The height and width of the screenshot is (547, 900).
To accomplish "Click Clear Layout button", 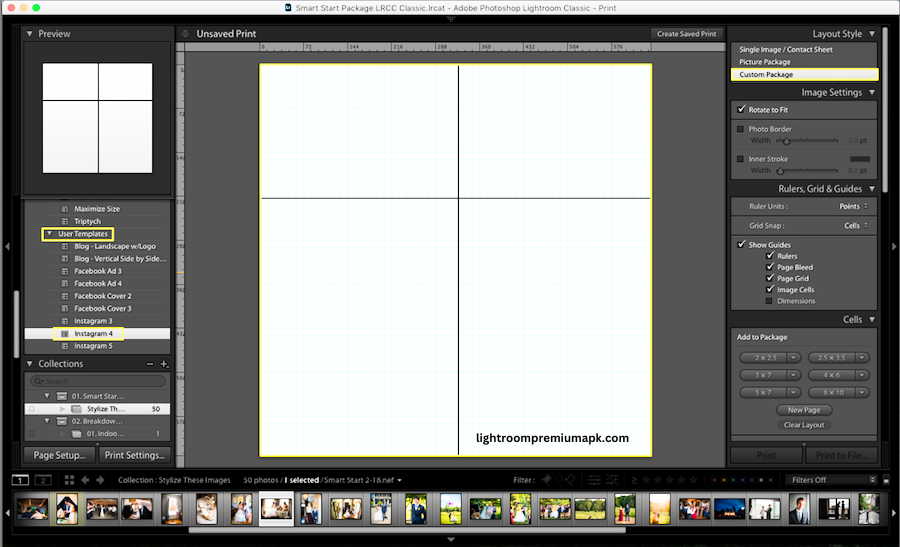I will point(804,425).
